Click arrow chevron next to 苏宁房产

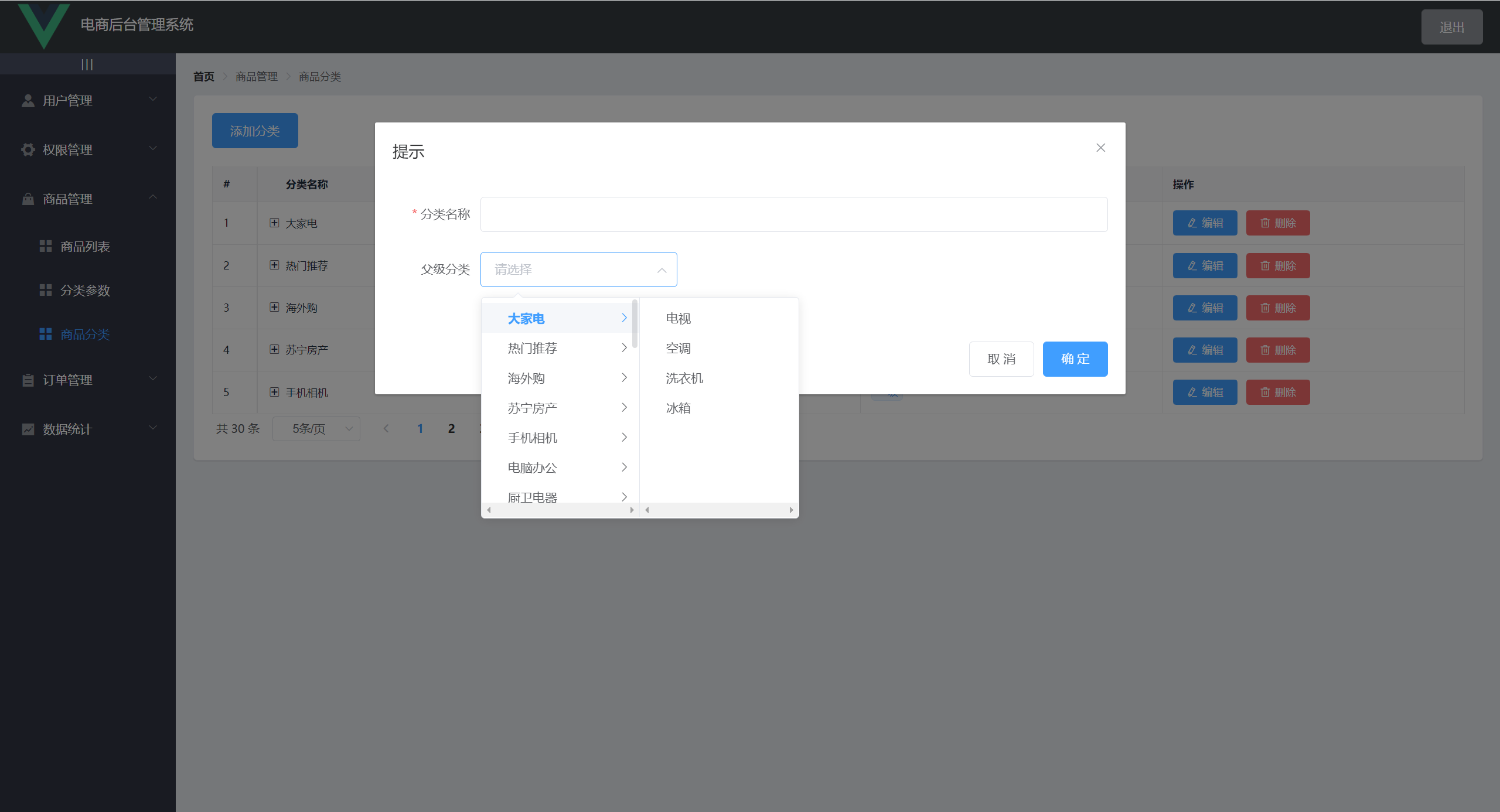[624, 407]
